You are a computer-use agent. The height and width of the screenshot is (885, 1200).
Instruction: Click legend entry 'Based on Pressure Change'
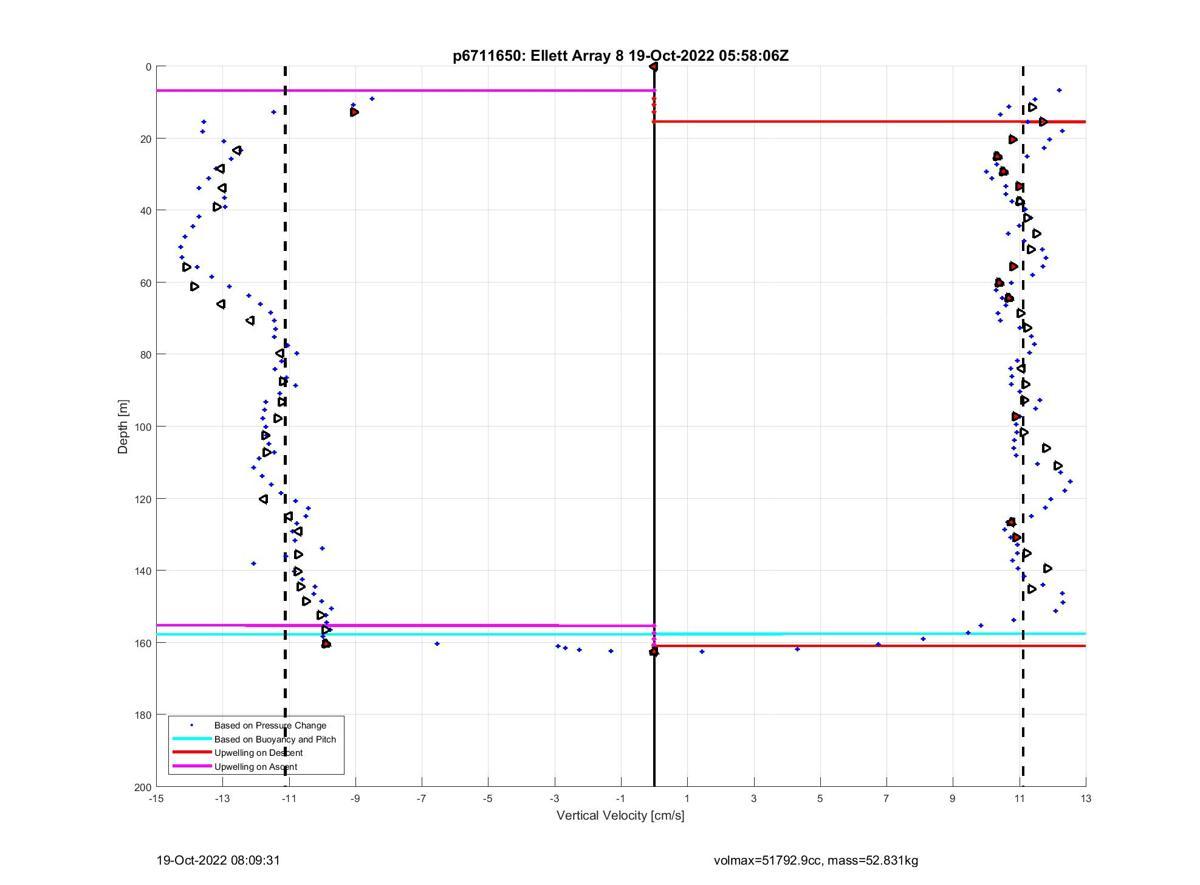point(270,725)
